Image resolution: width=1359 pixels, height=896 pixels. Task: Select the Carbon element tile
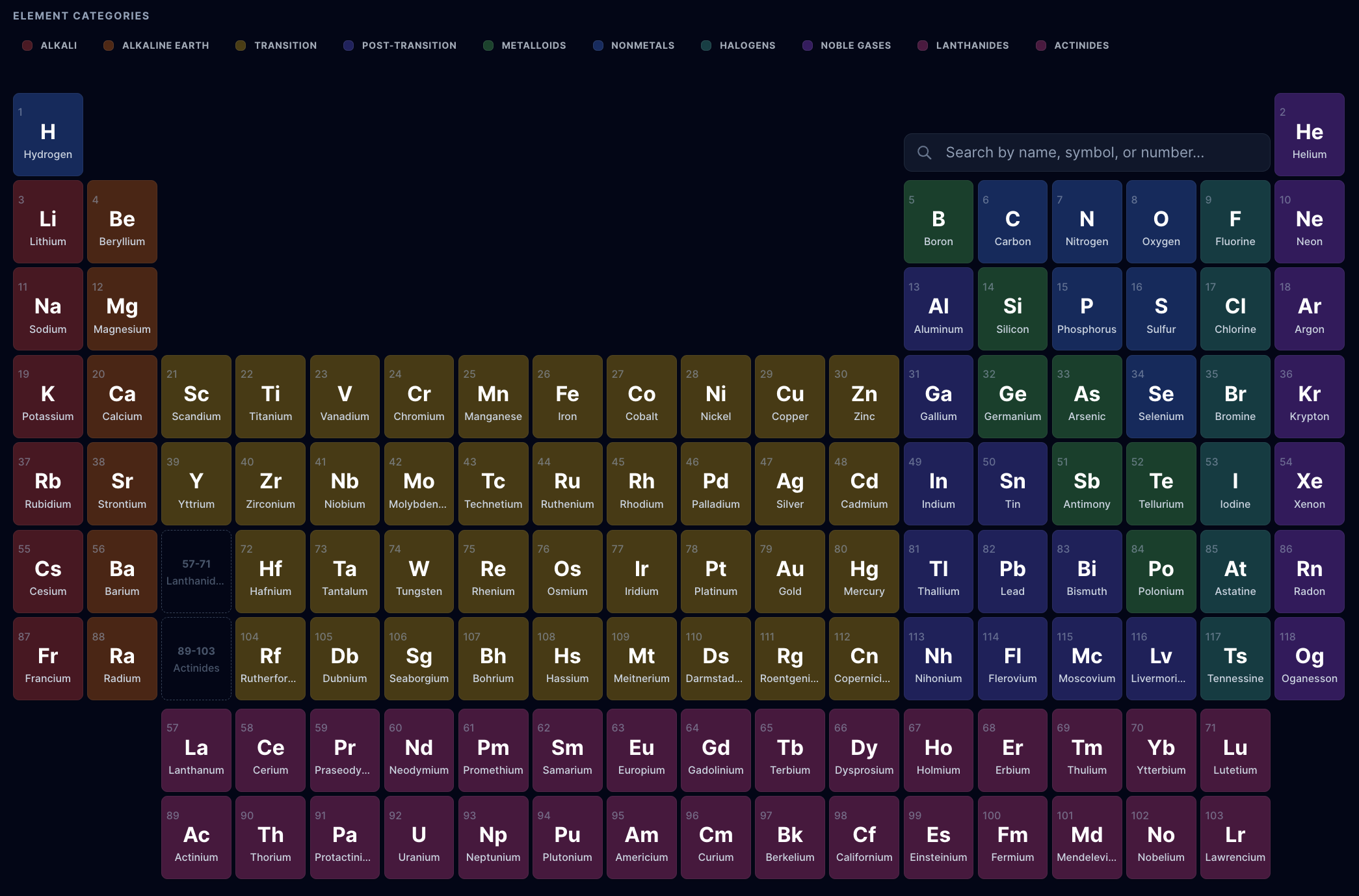click(x=1012, y=222)
